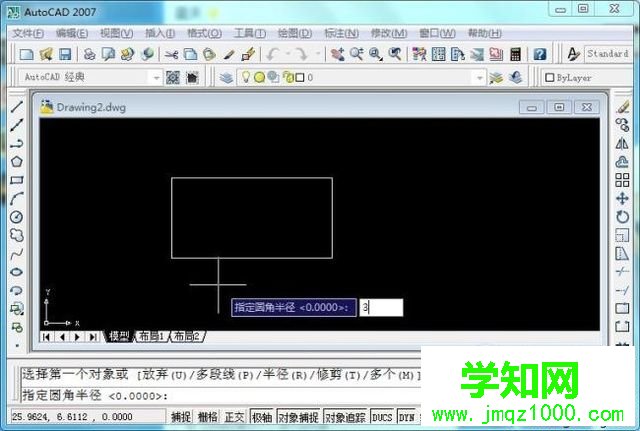640x431 pixels.
Task: Open the 视图(V) menu
Action: tap(117, 33)
